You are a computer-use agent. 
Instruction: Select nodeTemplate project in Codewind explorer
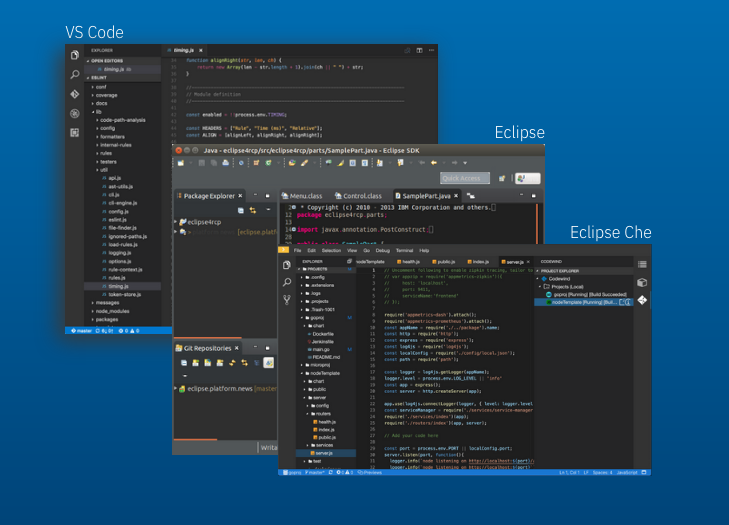click(x=583, y=302)
